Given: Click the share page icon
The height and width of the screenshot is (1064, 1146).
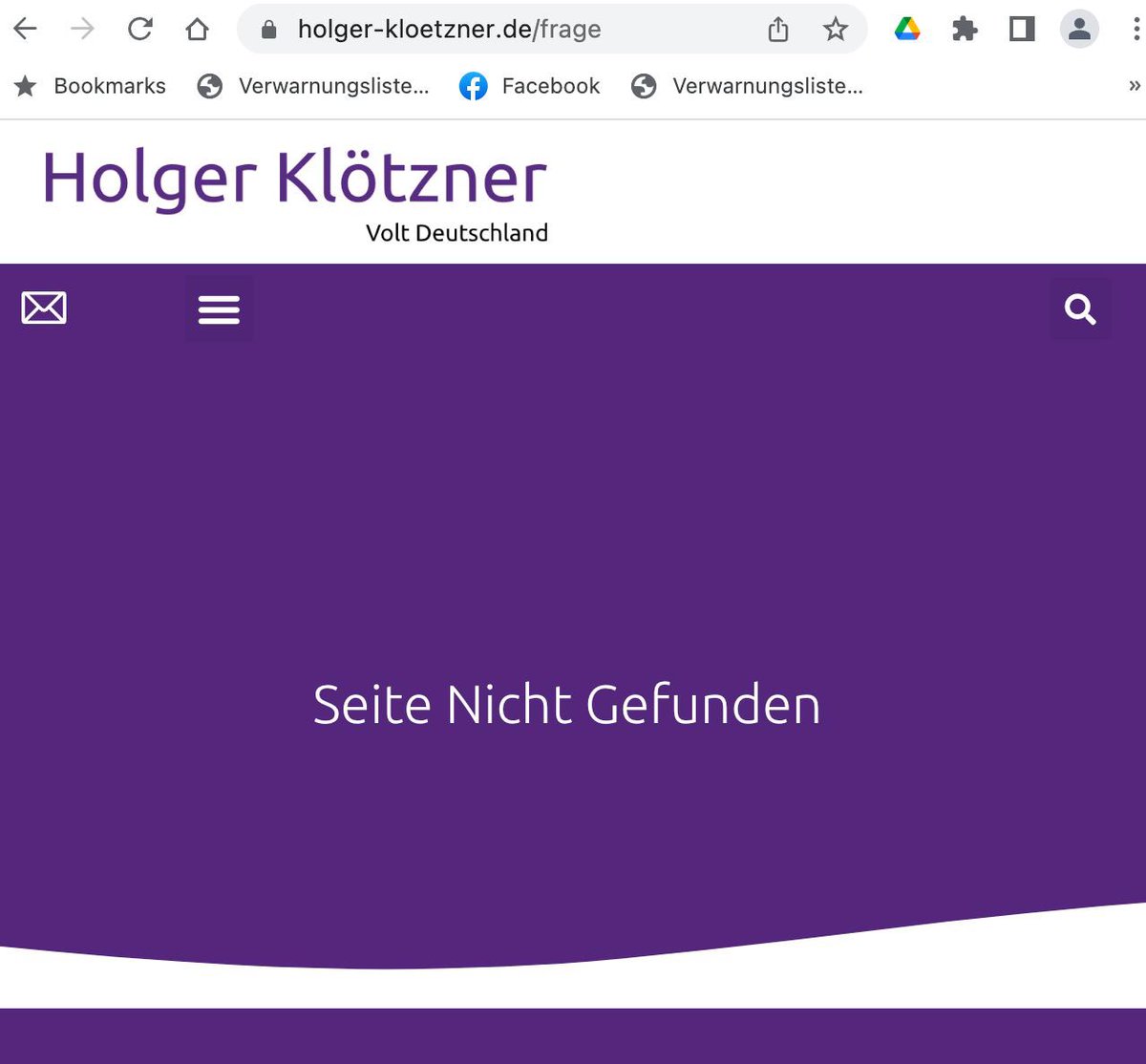Looking at the screenshot, I should pyautogui.click(x=777, y=29).
